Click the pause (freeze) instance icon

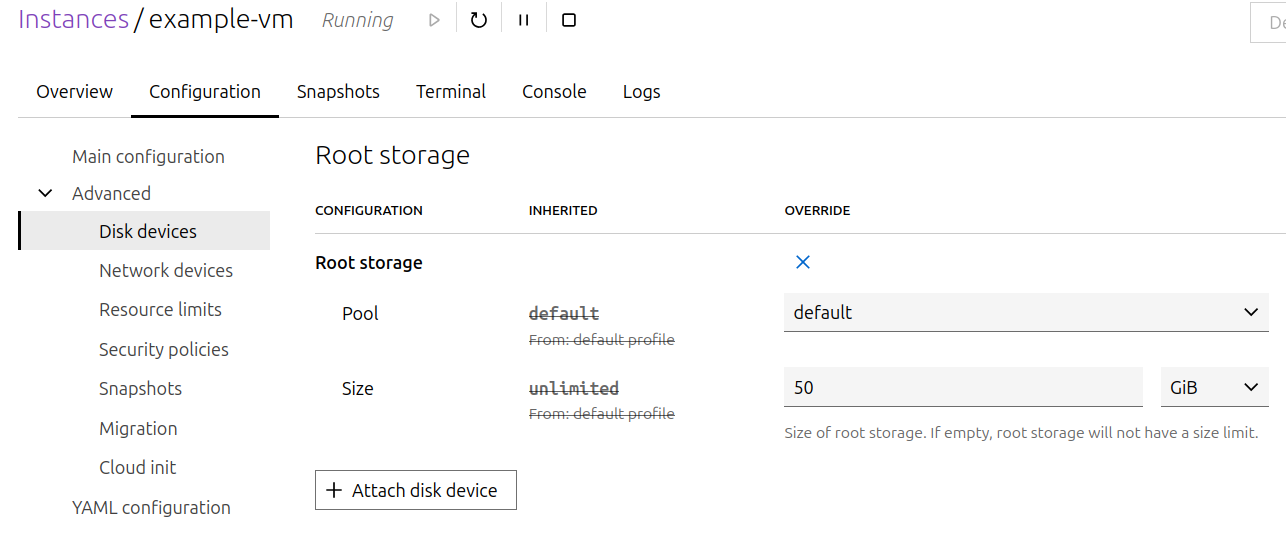pyautogui.click(x=523, y=20)
